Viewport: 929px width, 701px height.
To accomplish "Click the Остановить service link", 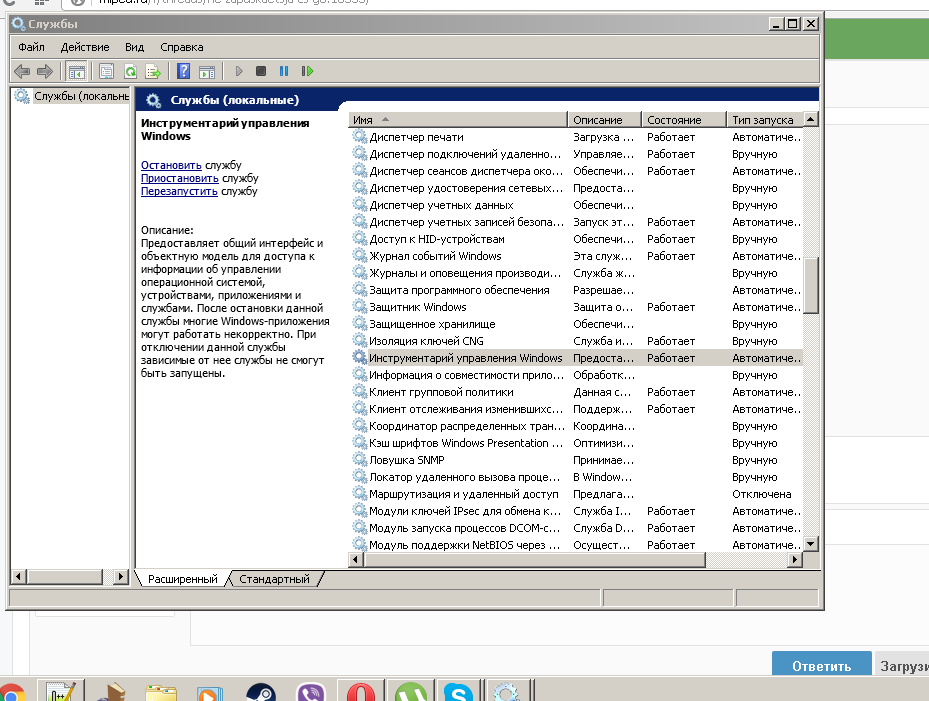I will tap(171, 165).
